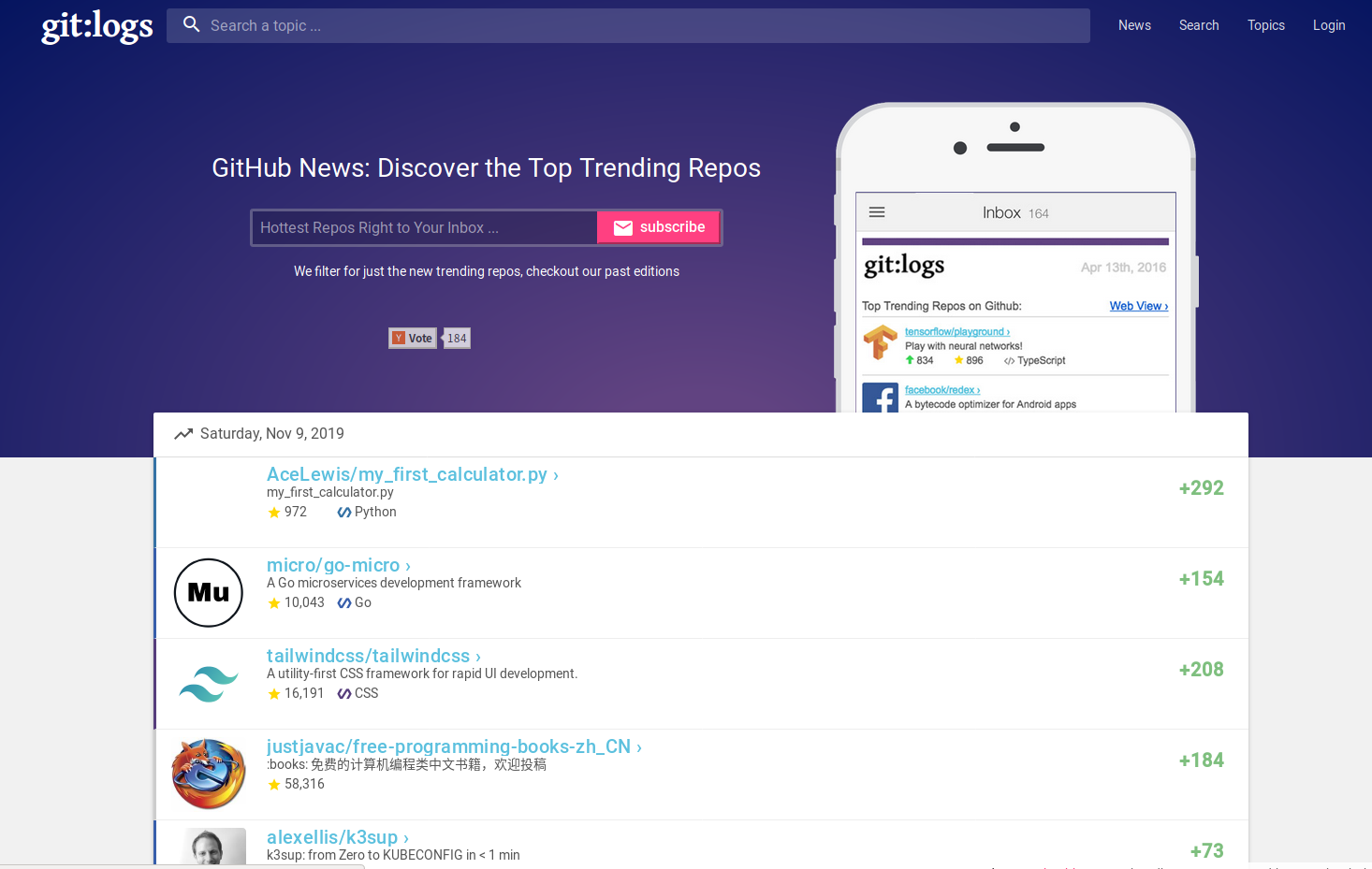Click the git:logs logo inside phone email
1372x869 pixels.
(904, 266)
